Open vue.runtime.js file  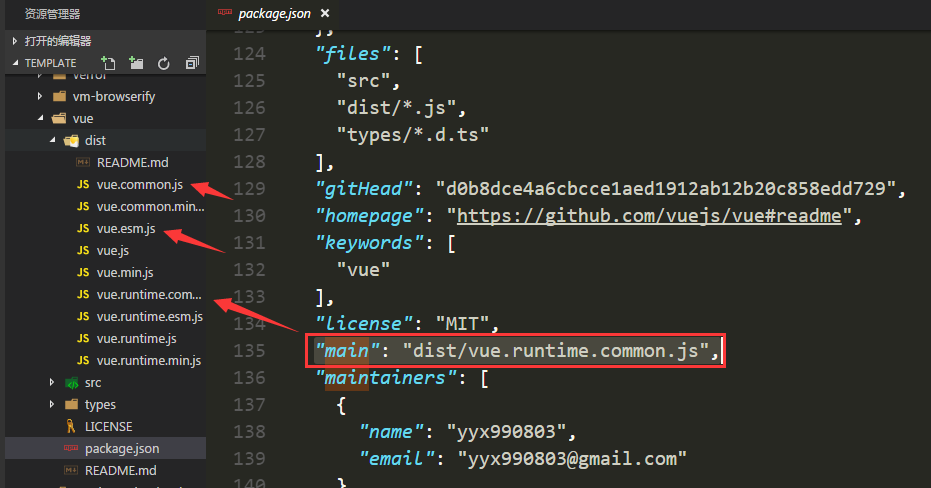pos(137,338)
